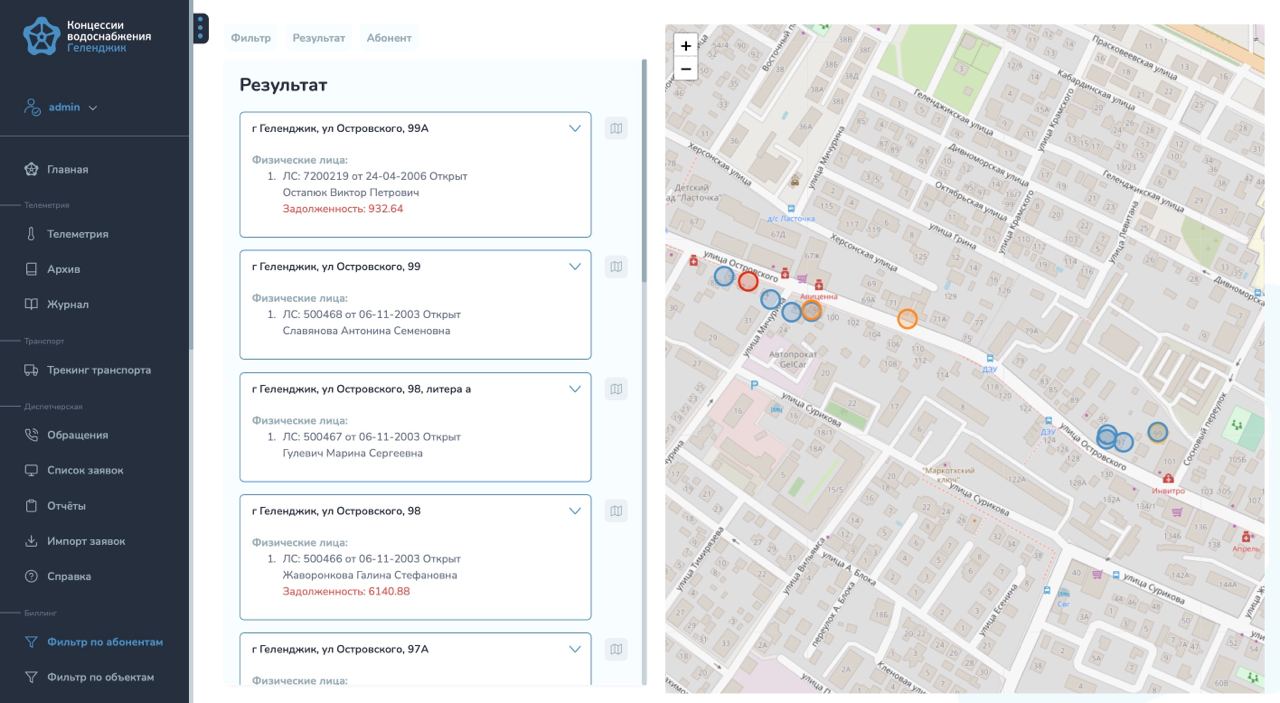Click the three-dot sidebar collapse handle
This screenshot has height=703, width=1280.
pyautogui.click(x=201, y=28)
